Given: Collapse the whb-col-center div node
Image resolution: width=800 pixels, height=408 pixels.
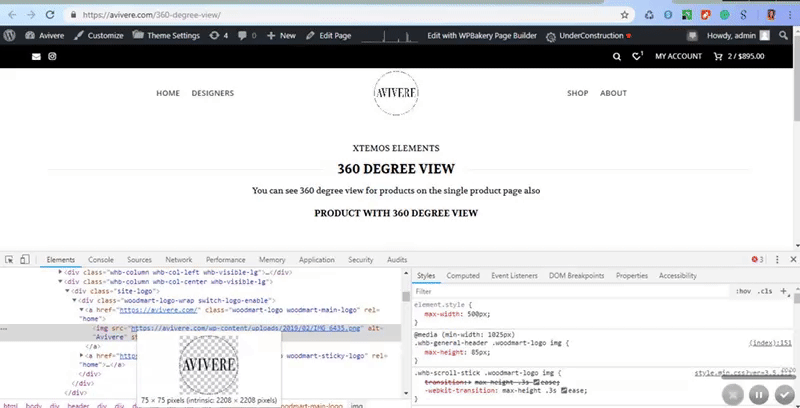Looking at the screenshot, I should 61,282.
